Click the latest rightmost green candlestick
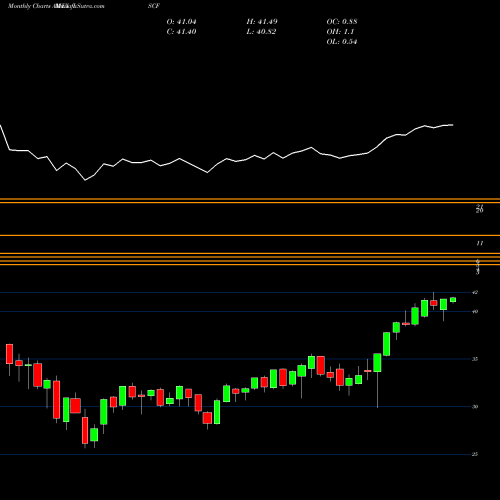This screenshot has height=500, width=500. tap(453, 300)
